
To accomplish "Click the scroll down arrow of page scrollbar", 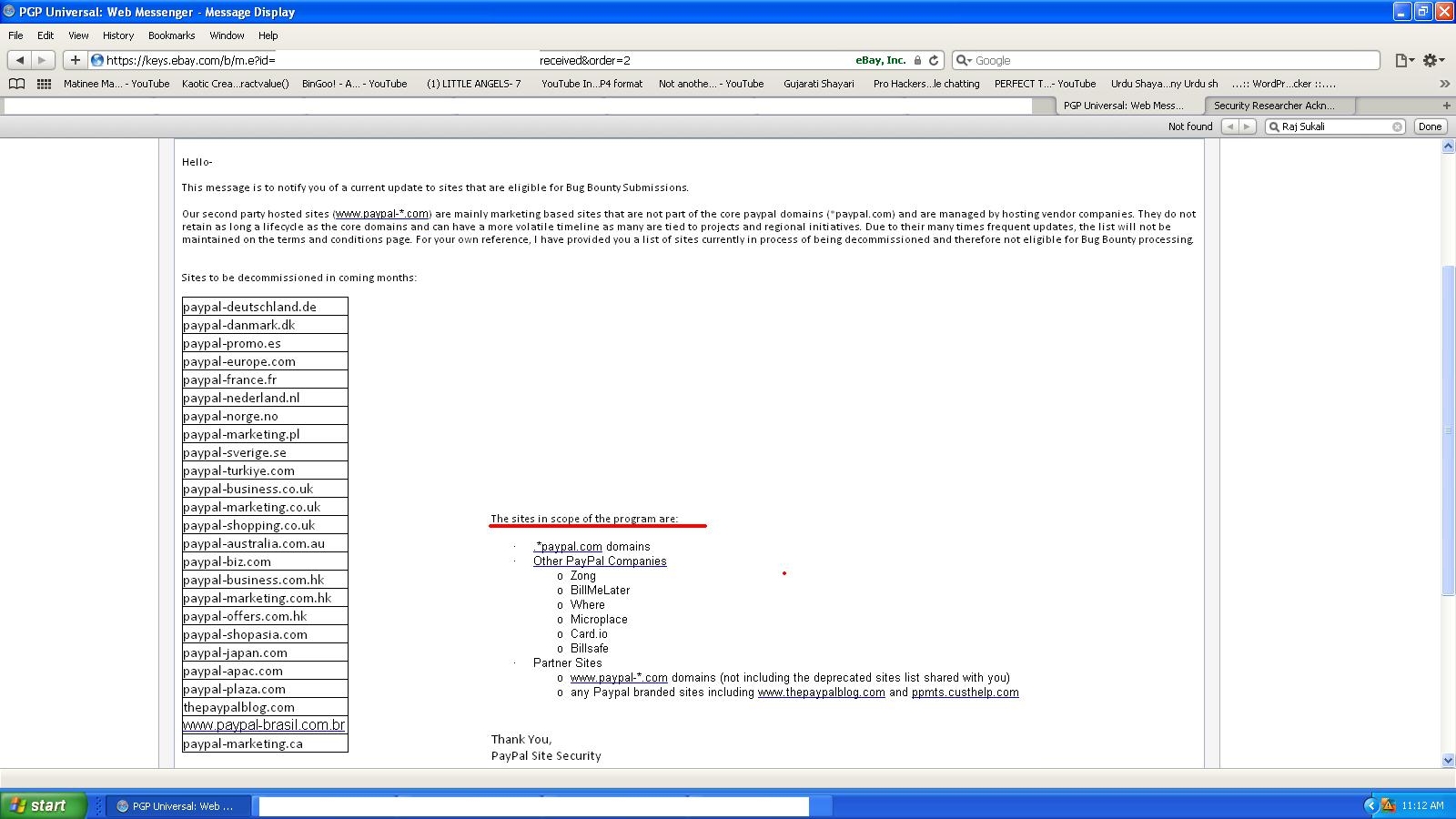I will [x=1448, y=760].
